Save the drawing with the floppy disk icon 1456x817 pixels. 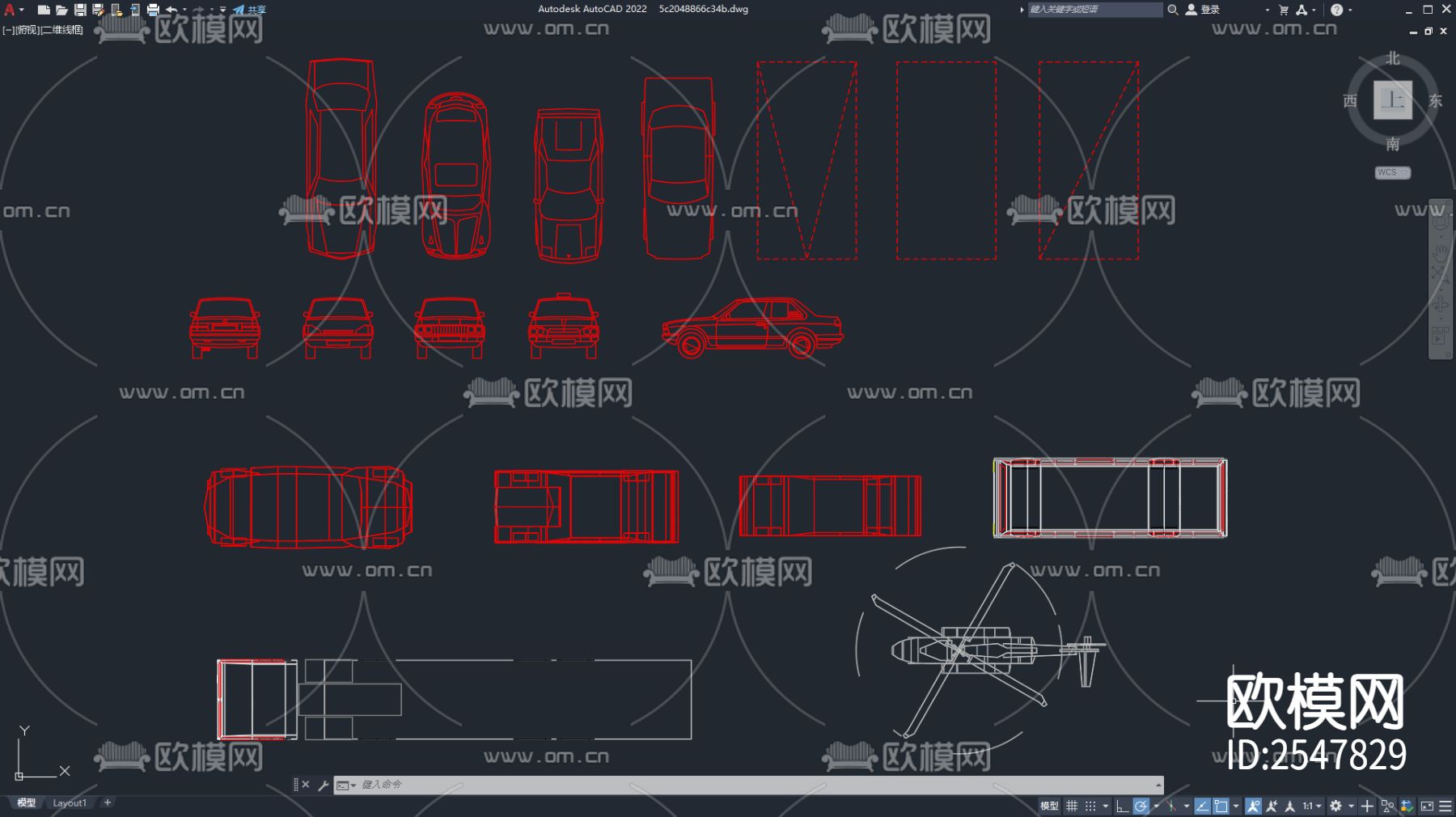click(80, 10)
